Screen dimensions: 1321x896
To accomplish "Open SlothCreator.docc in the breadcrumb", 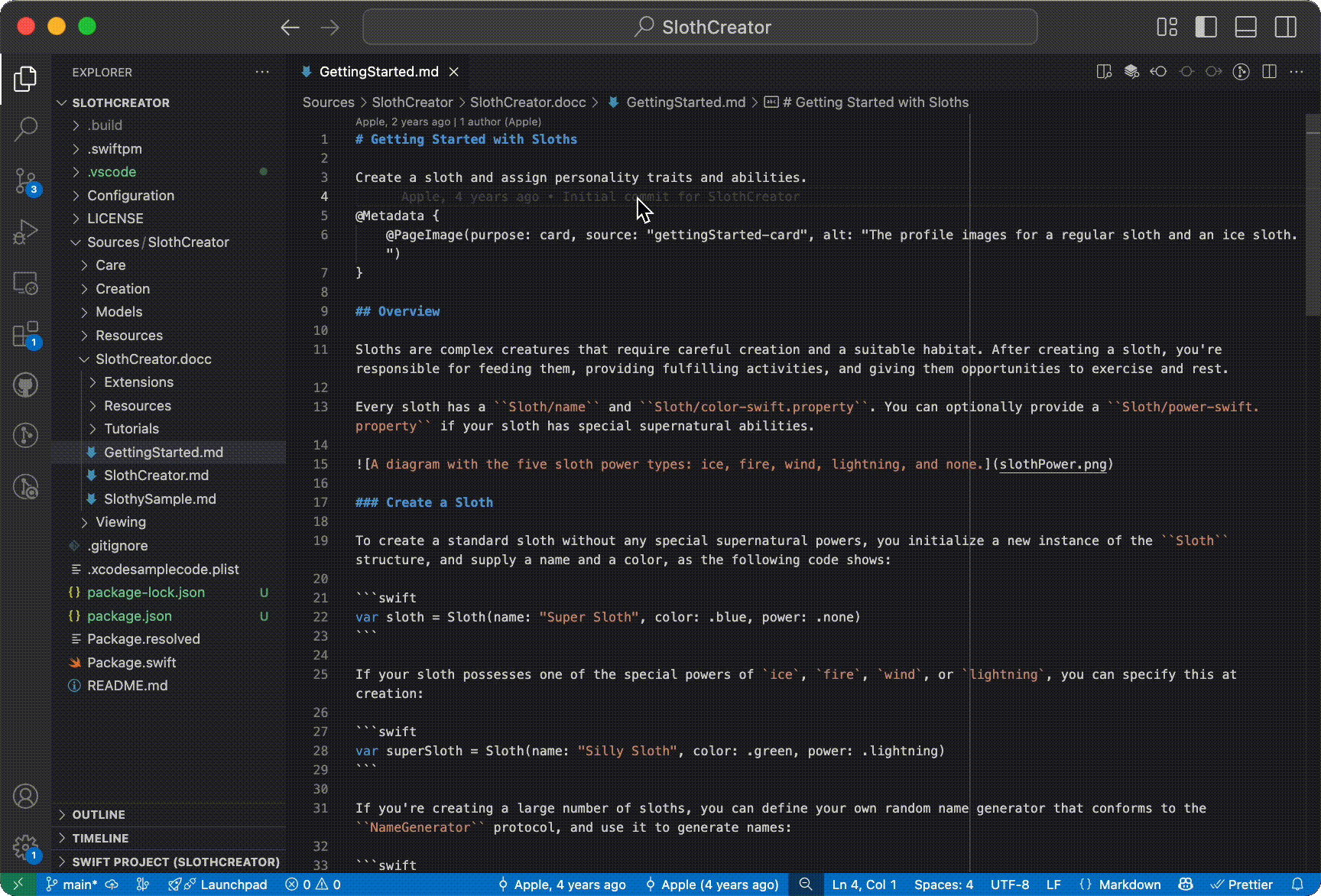I will click(527, 102).
